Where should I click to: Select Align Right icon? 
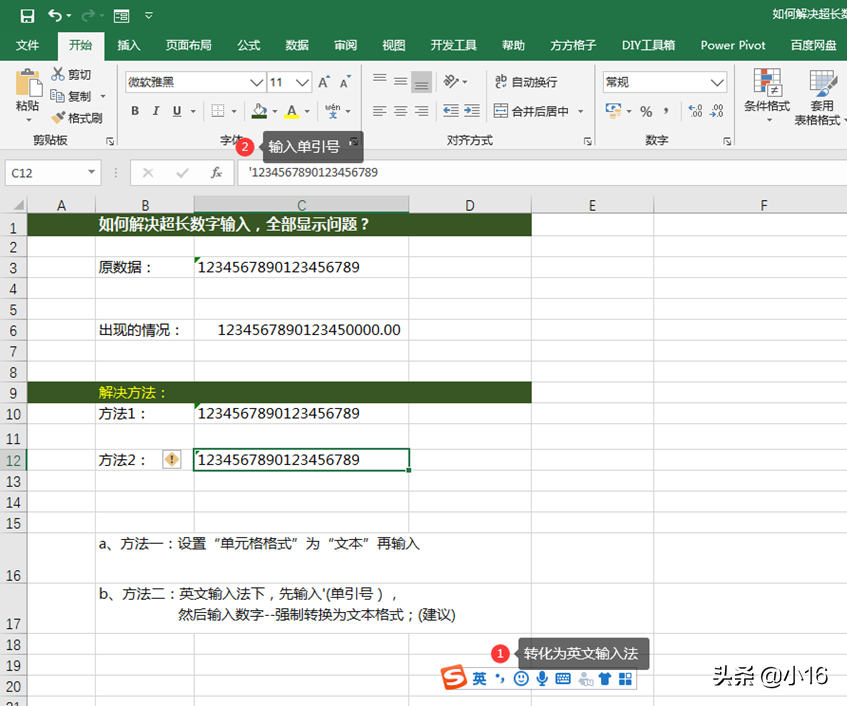(x=421, y=111)
